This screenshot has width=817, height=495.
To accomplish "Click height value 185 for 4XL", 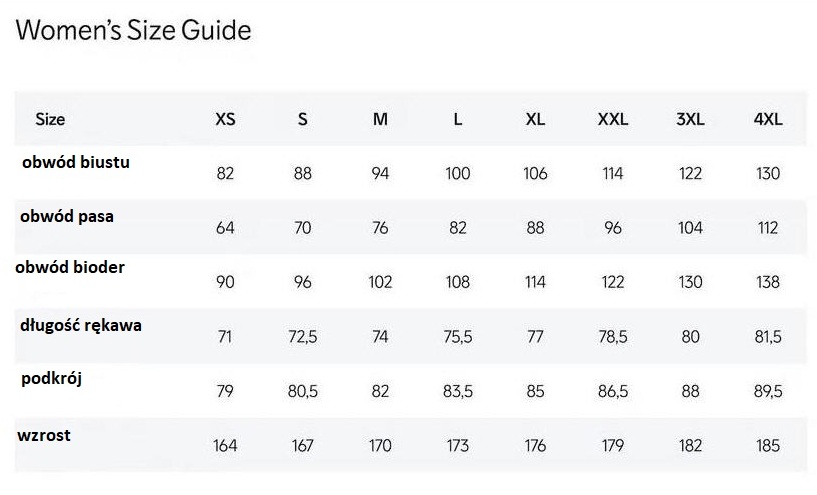I will tap(768, 445).
